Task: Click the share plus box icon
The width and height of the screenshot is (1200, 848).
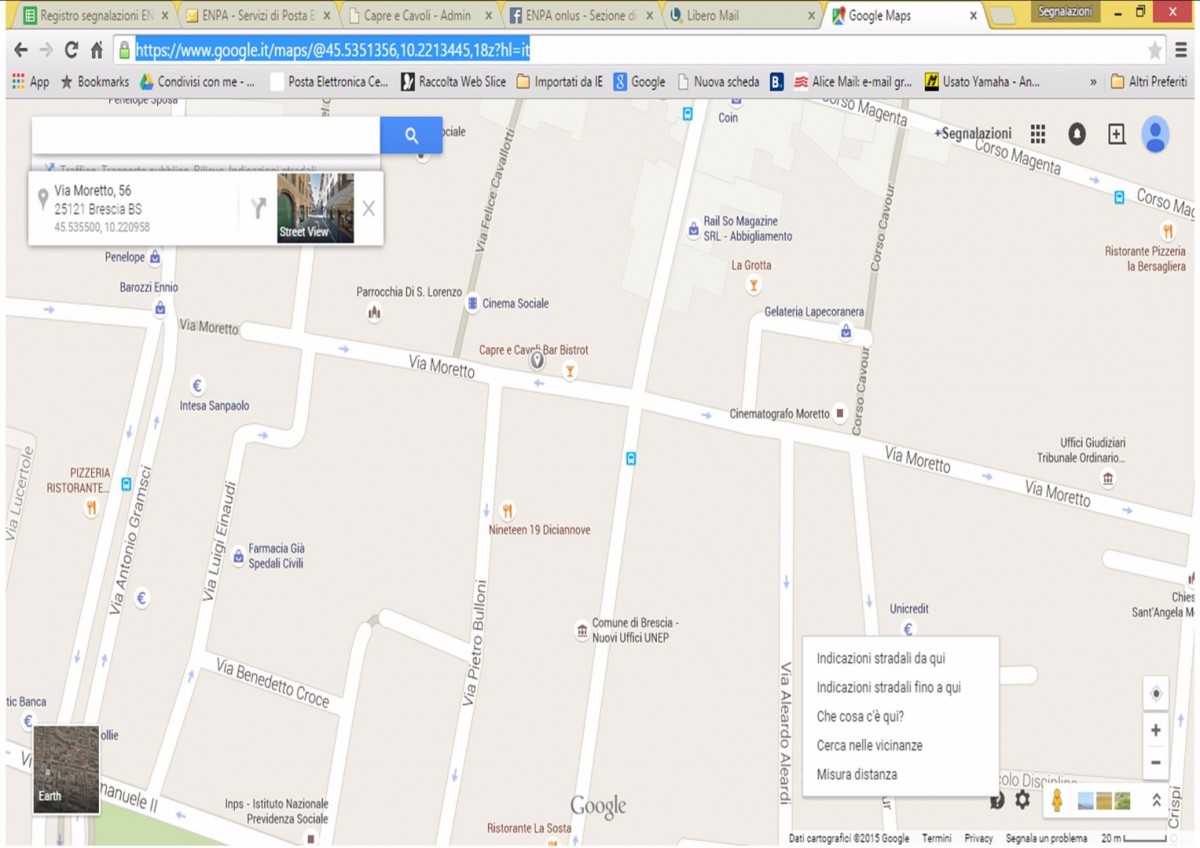Action: [x=1117, y=134]
